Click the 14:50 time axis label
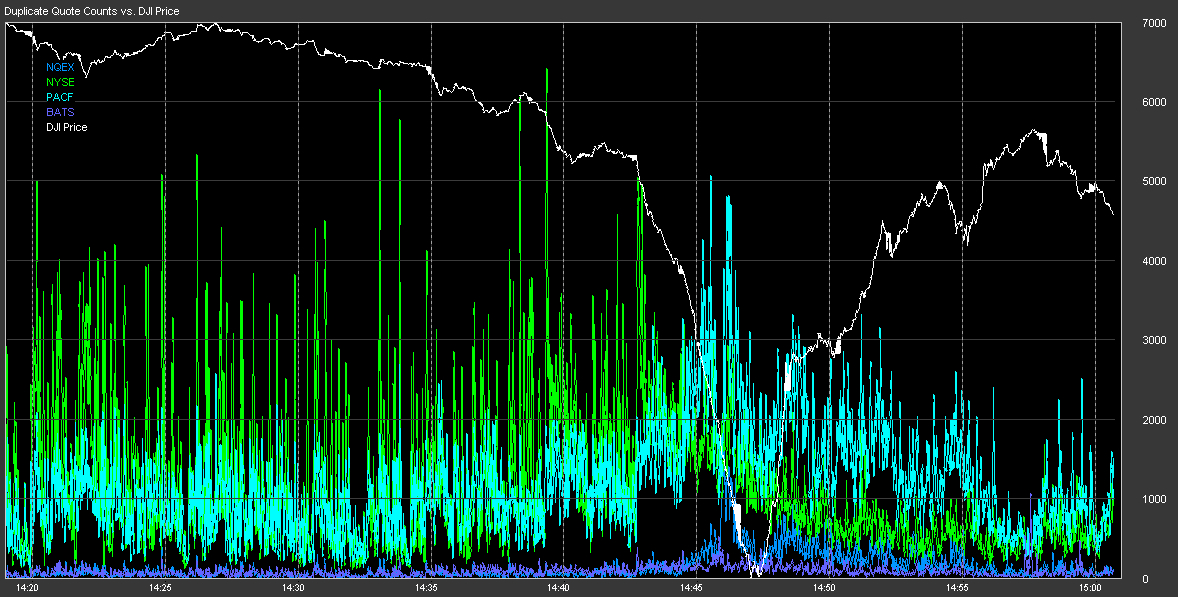Screen dimensions: 1178x597 [825, 588]
